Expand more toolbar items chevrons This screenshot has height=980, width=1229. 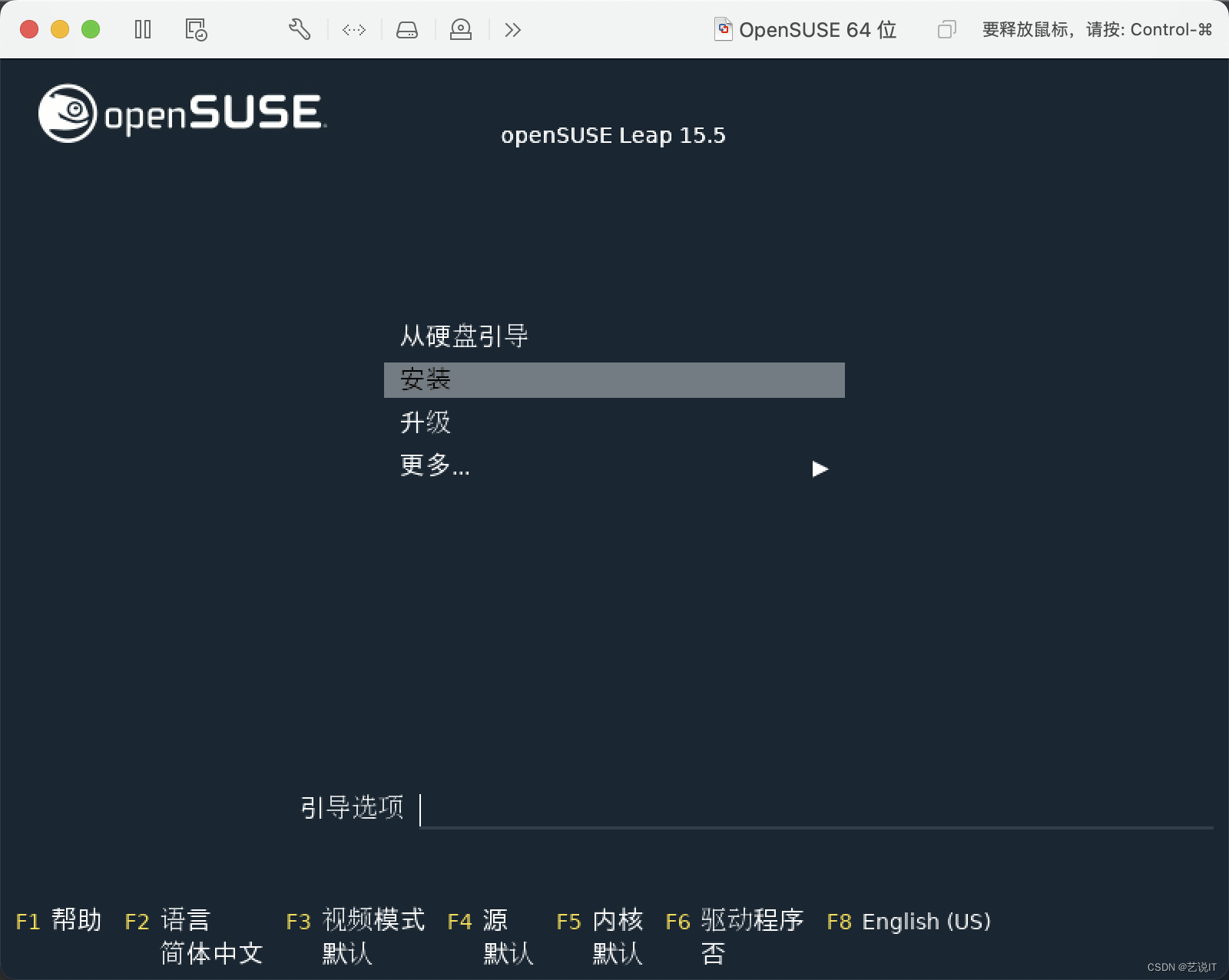point(513,30)
